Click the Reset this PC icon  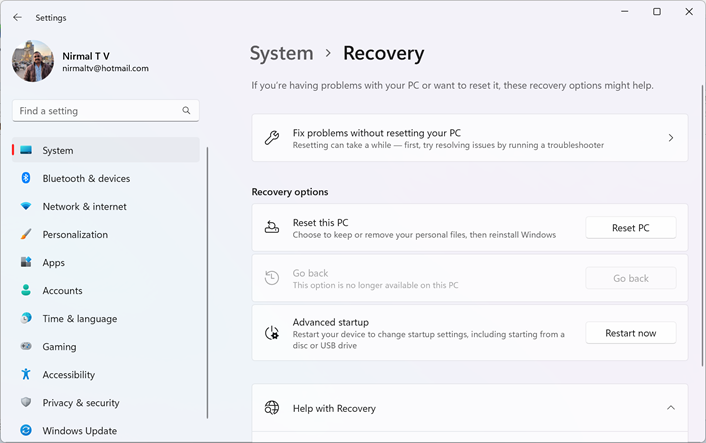pyautogui.click(x=272, y=227)
